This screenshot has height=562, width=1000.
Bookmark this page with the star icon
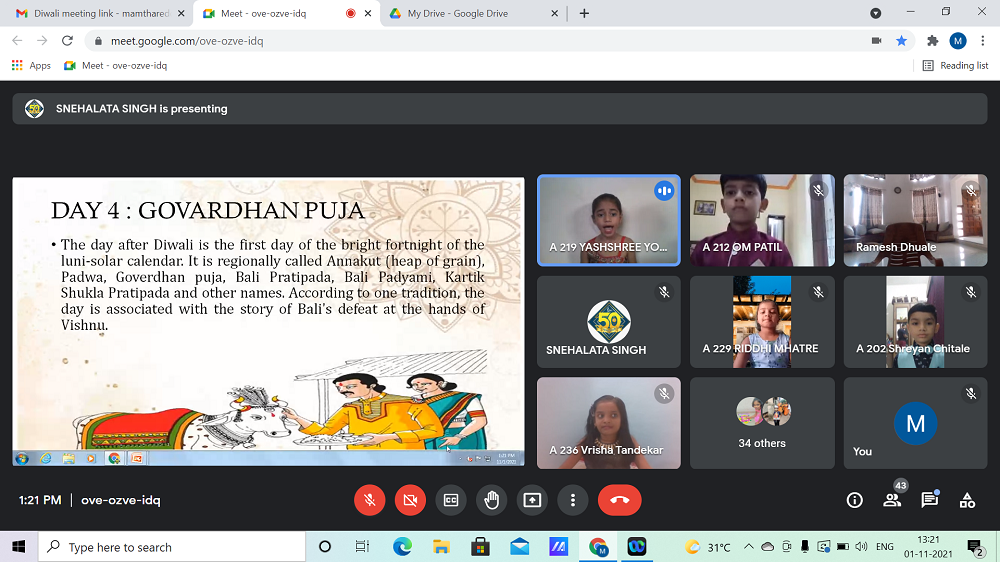tap(901, 41)
